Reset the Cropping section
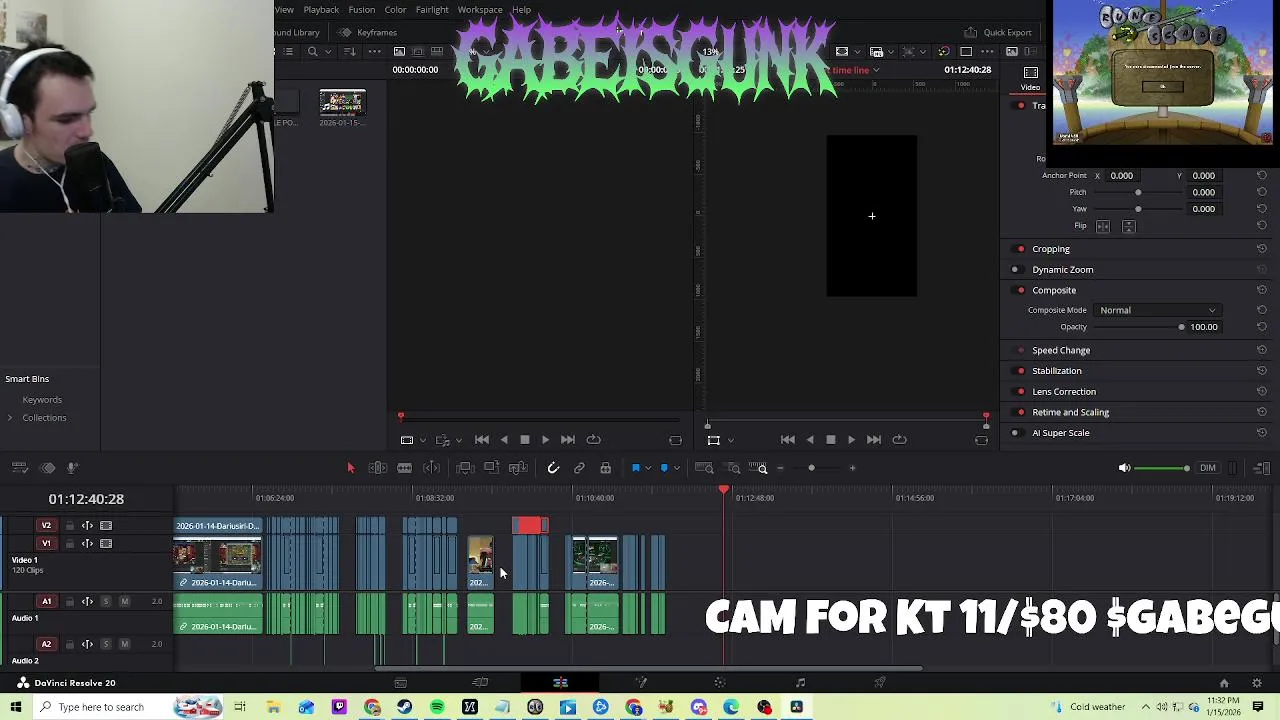 click(x=1262, y=249)
